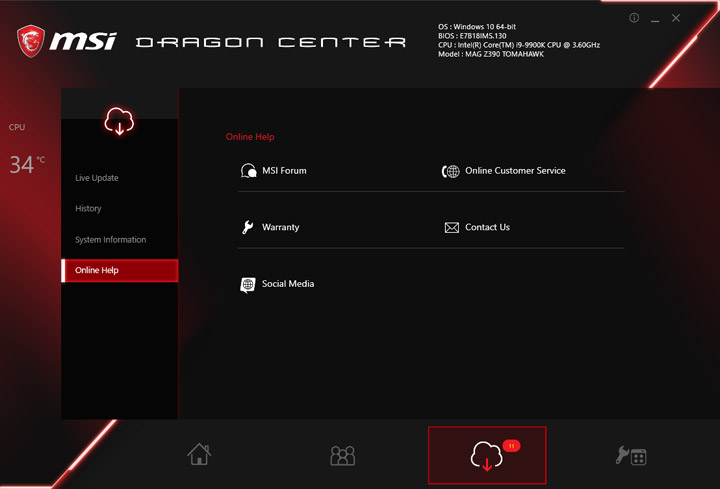Click the Contact Us envelope icon
This screenshot has height=489, width=720.
point(452,227)
